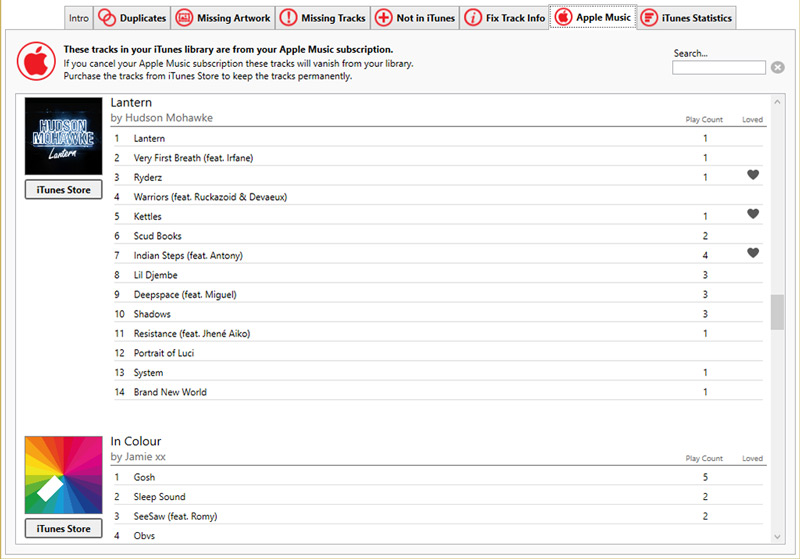Select the track "Lil Djembe"

pyautogui.click(x=438, y=275)
